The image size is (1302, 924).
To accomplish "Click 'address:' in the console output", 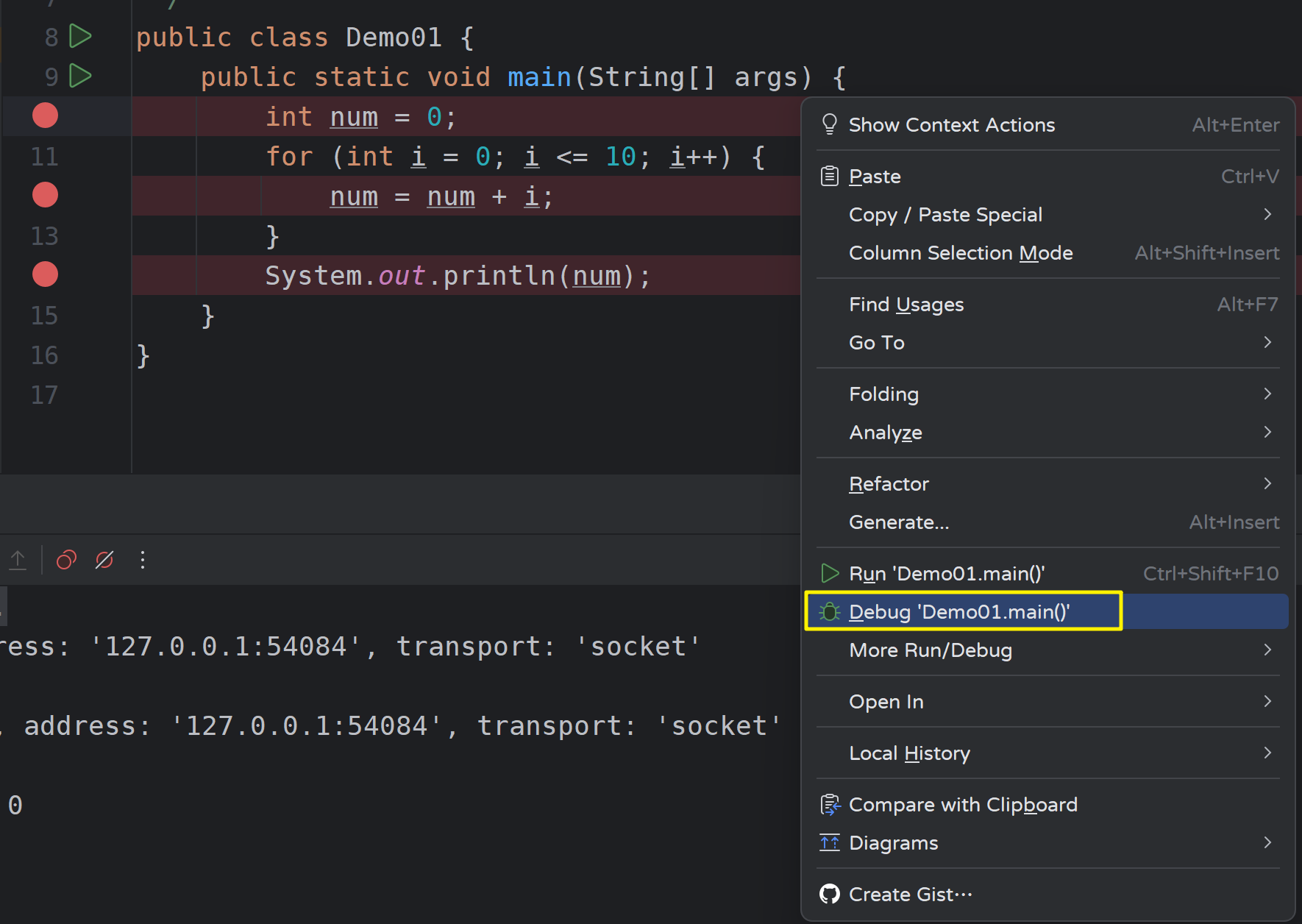I will 88,726.
